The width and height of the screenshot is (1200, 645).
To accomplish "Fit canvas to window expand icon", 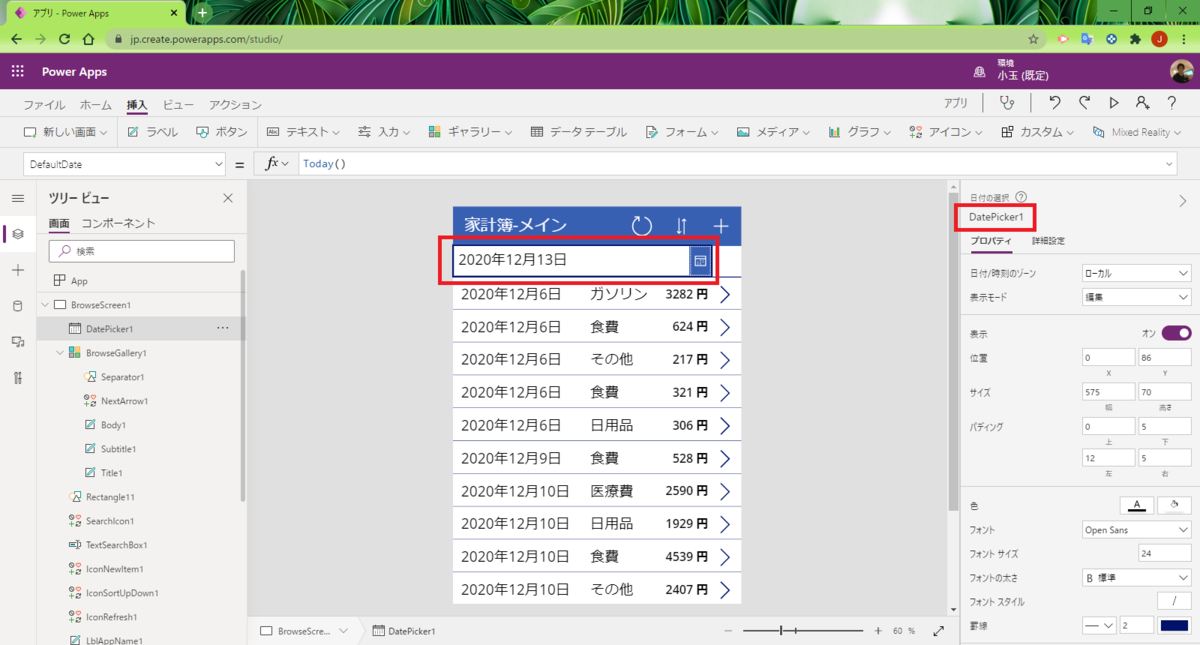I will 938,631.
